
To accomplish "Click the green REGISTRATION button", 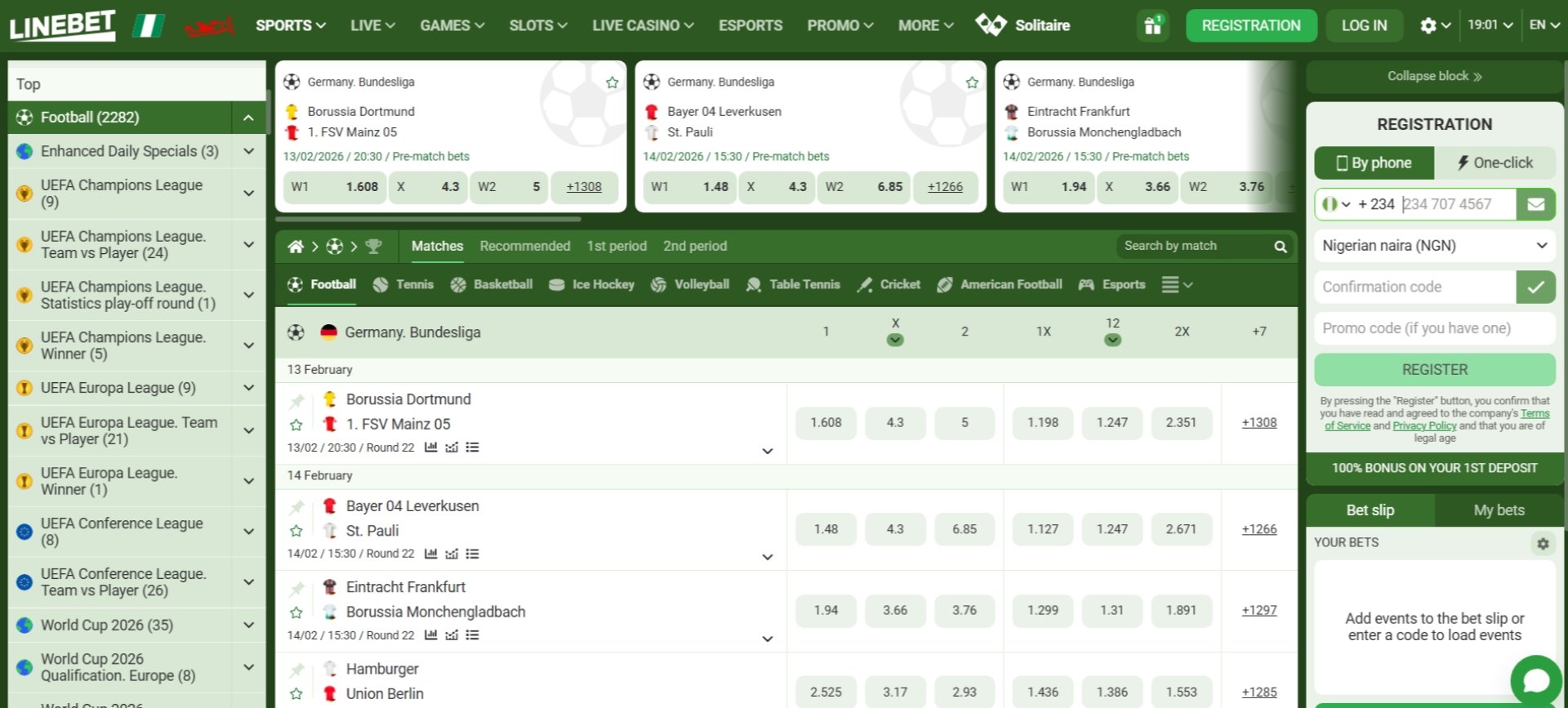I will coord(1251,25).
